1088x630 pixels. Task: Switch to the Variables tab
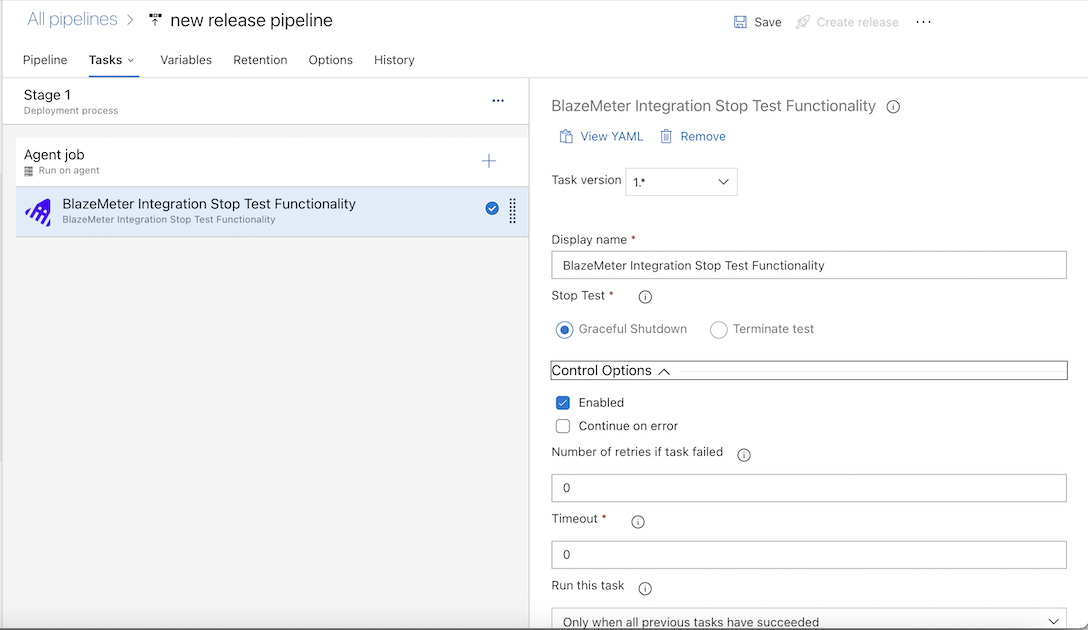coord(185,60)
